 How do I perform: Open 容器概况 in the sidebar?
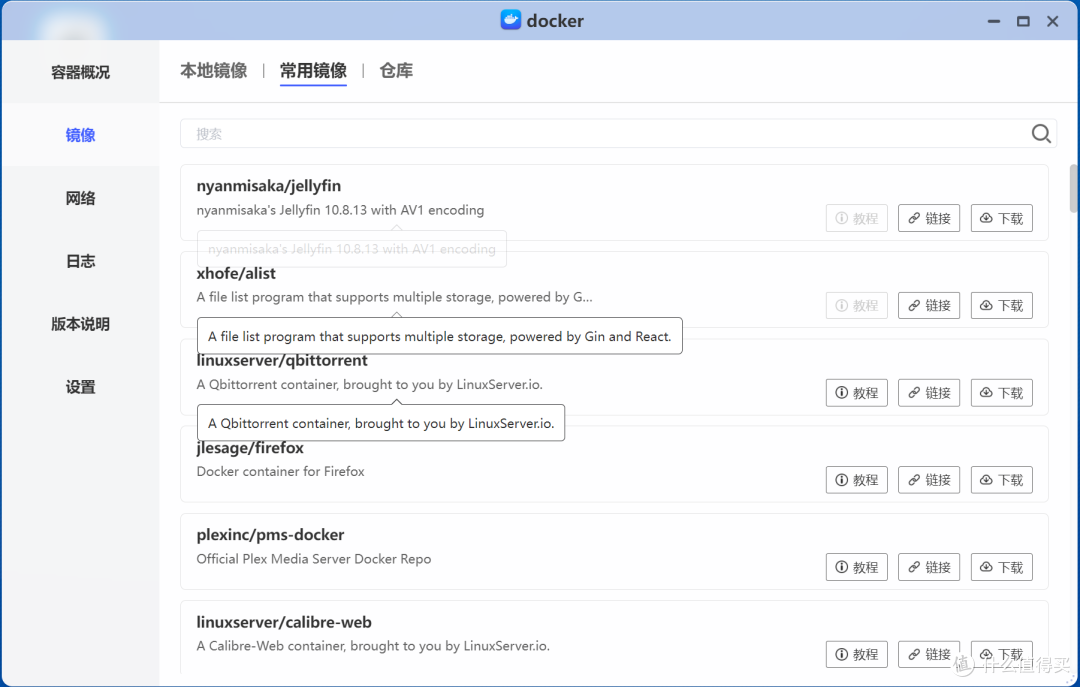(81, 72)
